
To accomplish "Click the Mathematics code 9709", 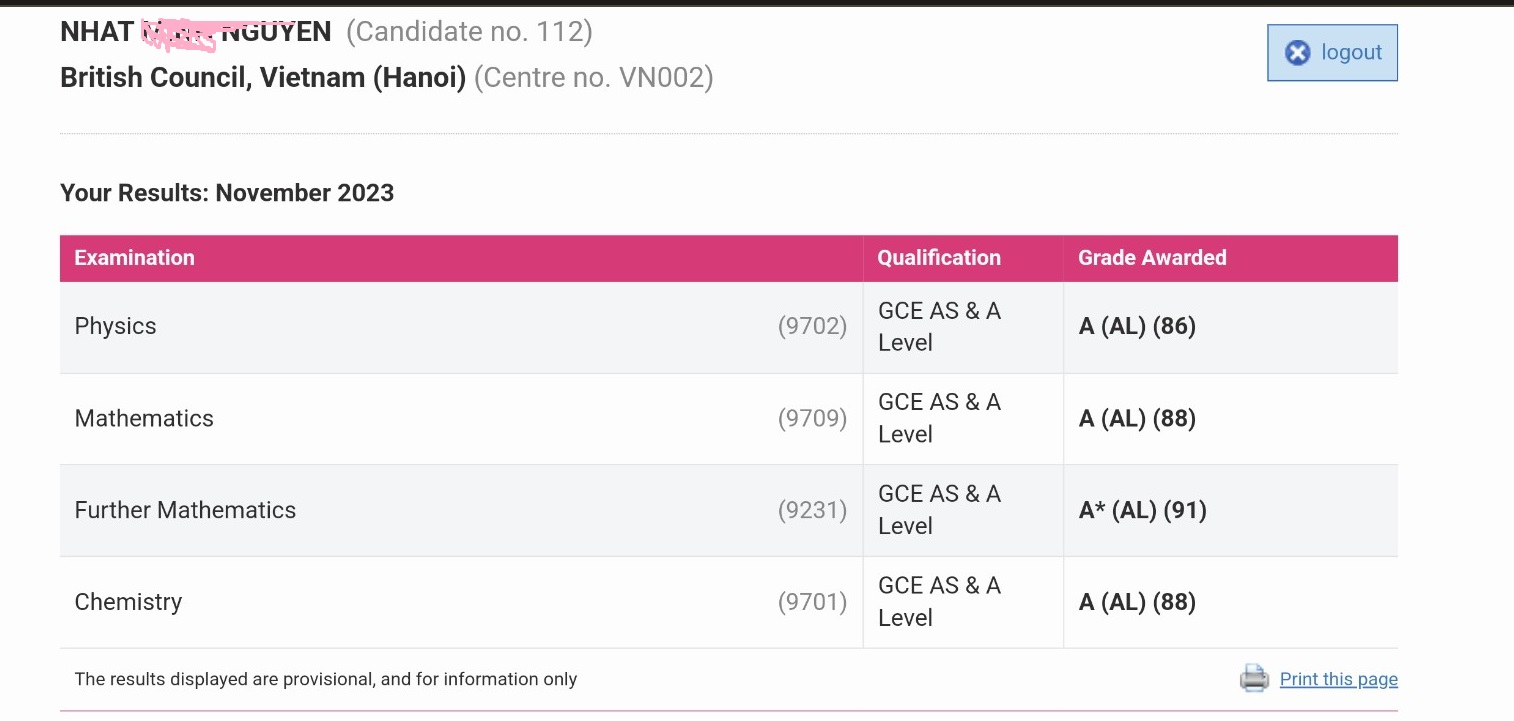I will click(812, 418).
